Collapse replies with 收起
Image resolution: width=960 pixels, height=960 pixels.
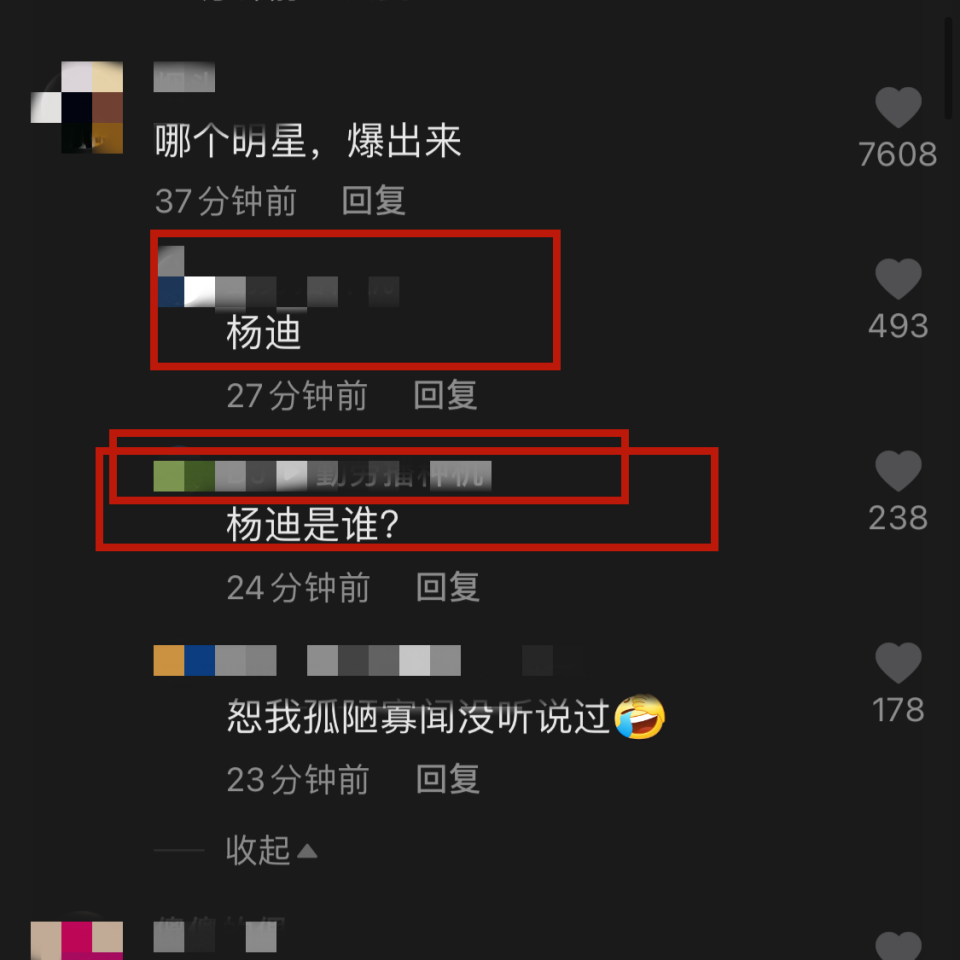[x=258, y=850]
